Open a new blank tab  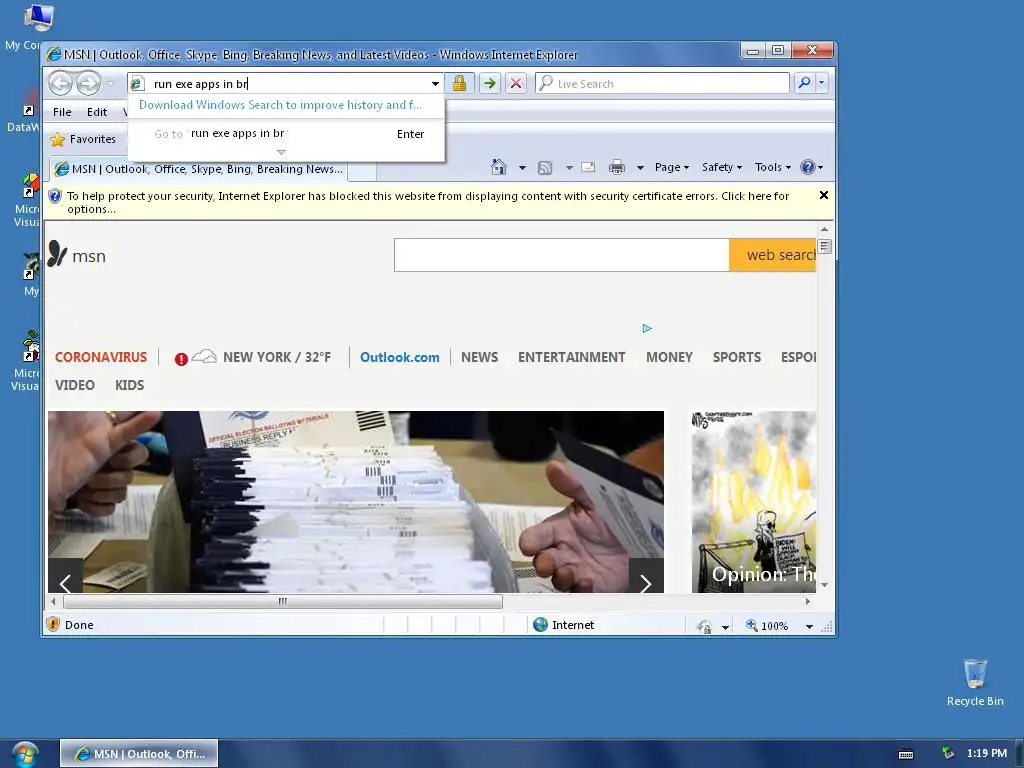pos(362,170)
